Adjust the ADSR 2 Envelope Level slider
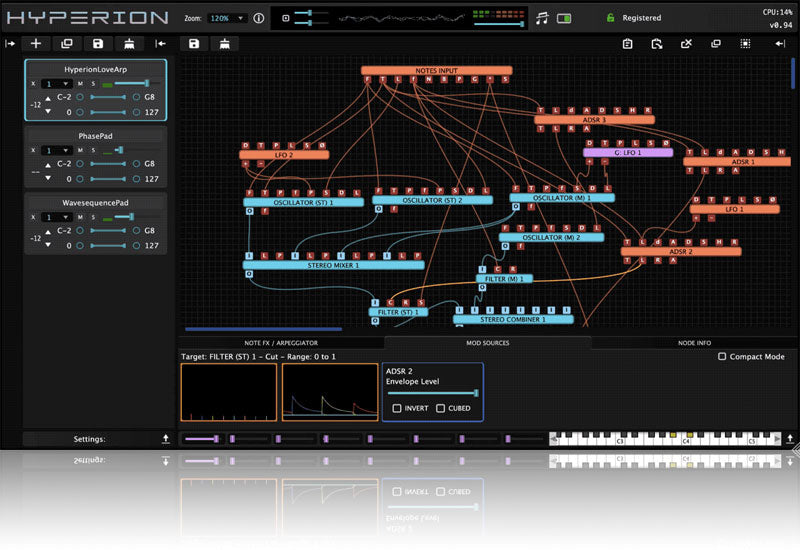Viewport: 800px width, 550px height. (433, 393)
